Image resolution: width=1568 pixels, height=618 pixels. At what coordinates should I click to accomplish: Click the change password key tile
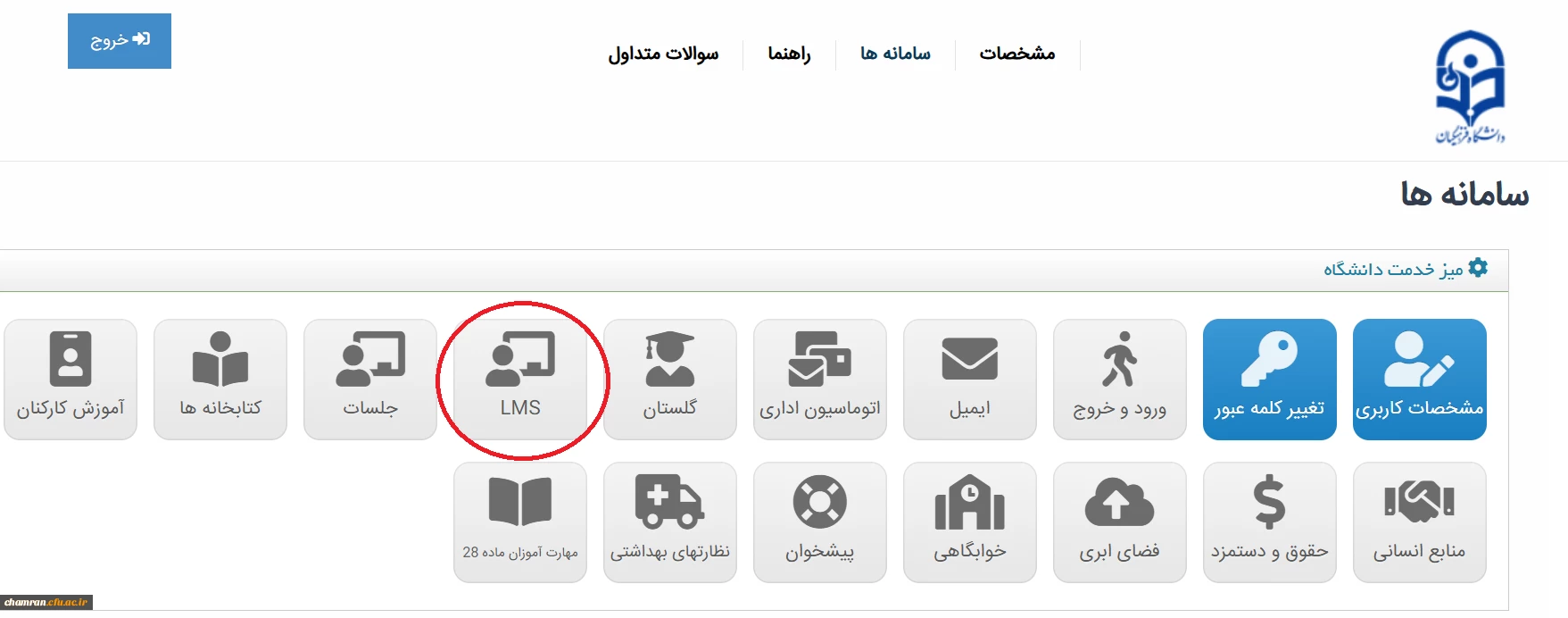tap(1269, 380)
